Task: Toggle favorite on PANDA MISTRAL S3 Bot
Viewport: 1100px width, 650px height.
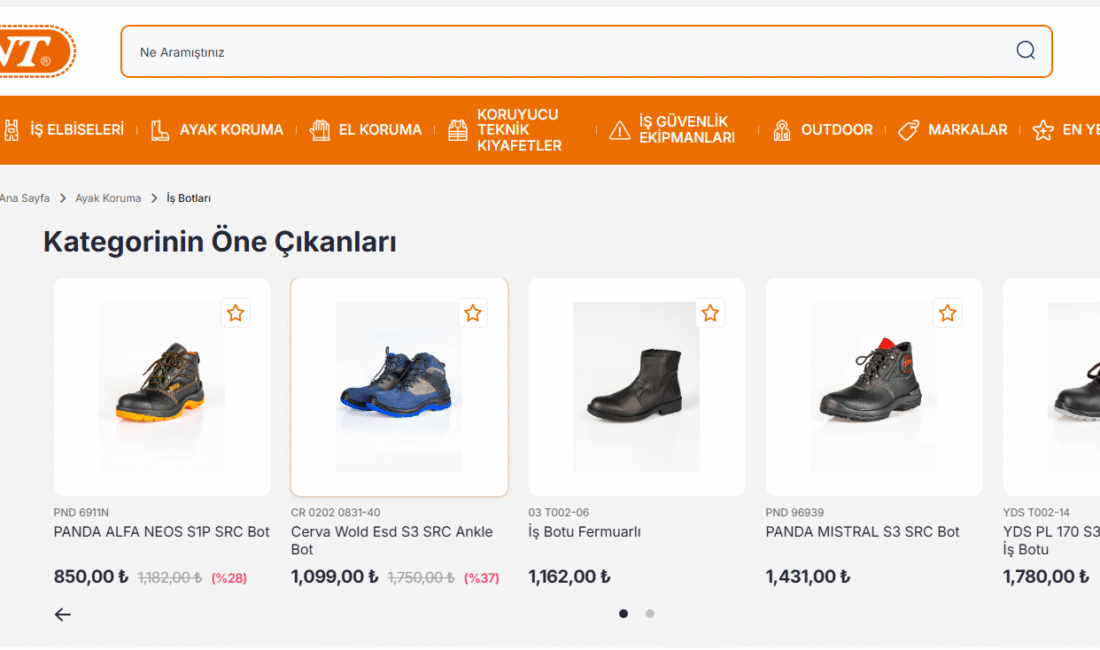Action: [947, 313]
